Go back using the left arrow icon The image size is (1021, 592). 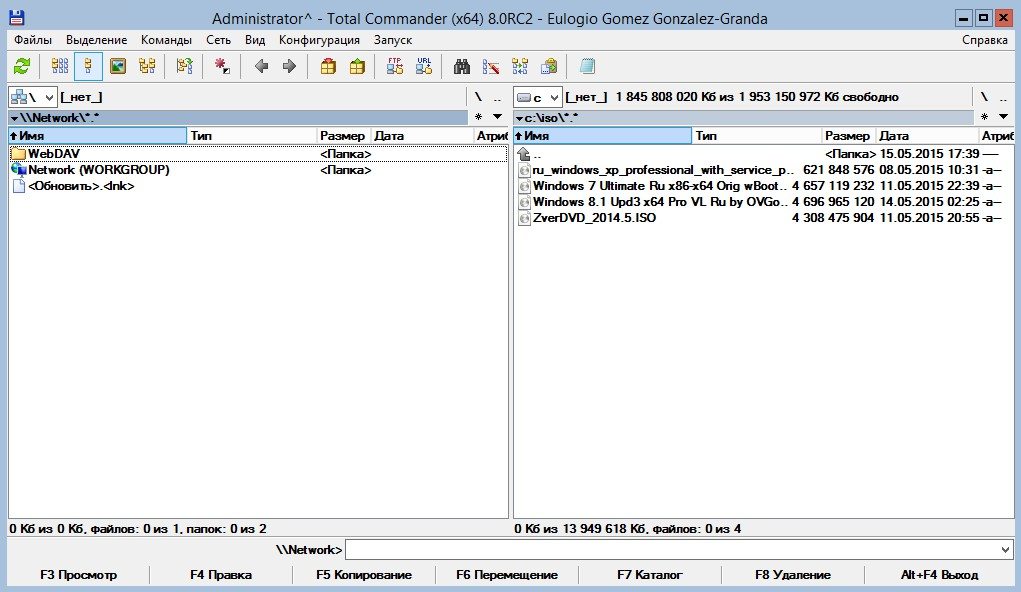(261, 67)
